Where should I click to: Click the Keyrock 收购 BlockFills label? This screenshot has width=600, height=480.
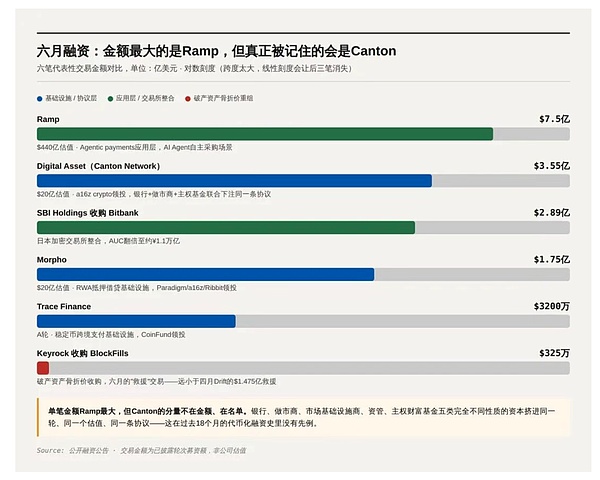click(x=83, y=353)
